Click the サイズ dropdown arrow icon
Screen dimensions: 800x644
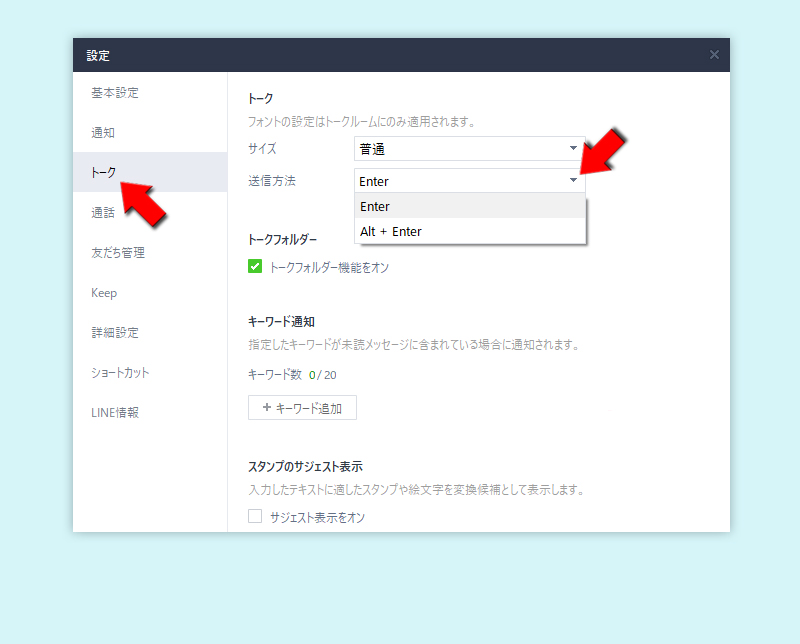coord(572,148)
